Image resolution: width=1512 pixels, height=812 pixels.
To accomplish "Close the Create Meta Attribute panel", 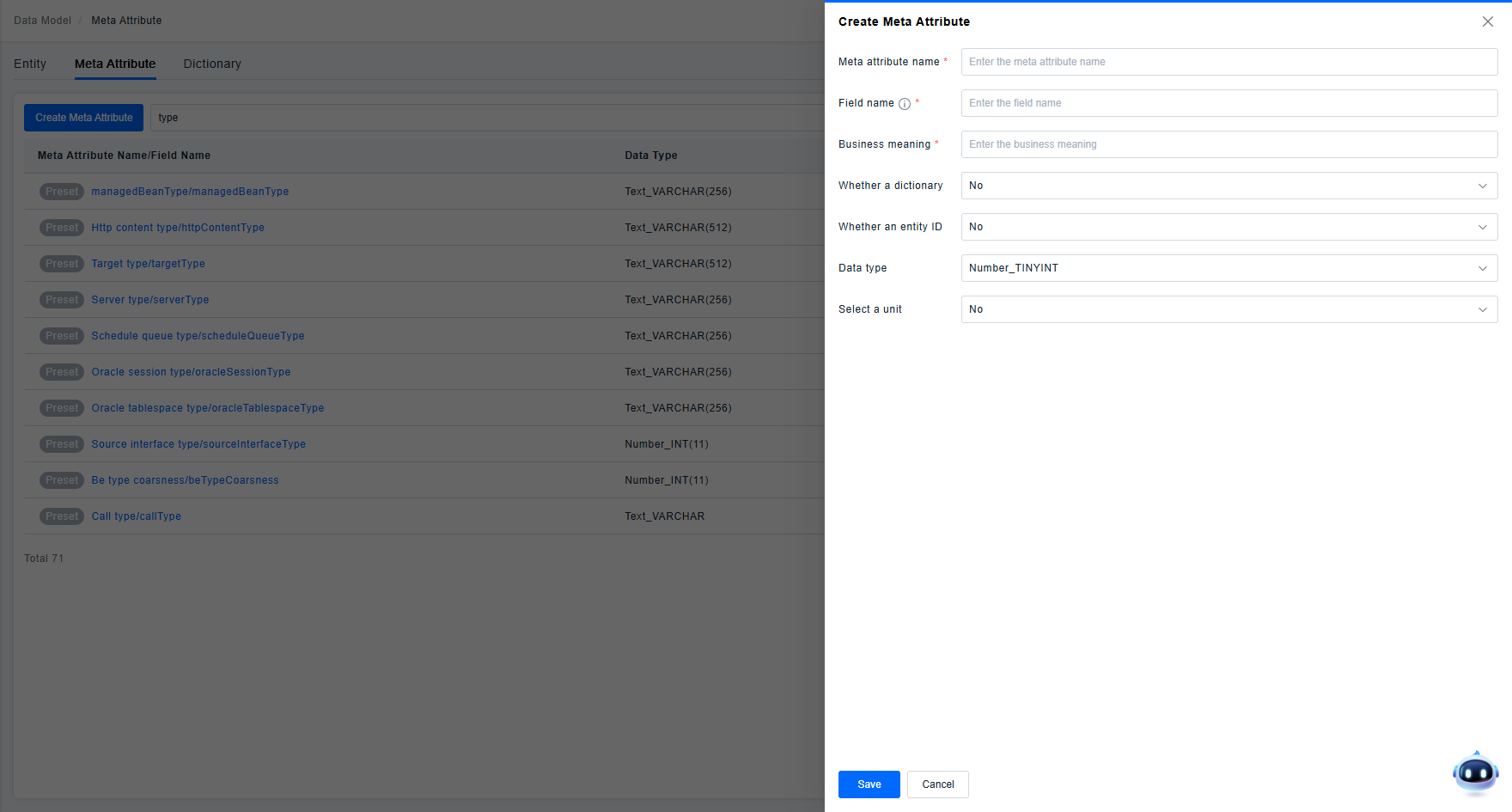I will 1487,21.
